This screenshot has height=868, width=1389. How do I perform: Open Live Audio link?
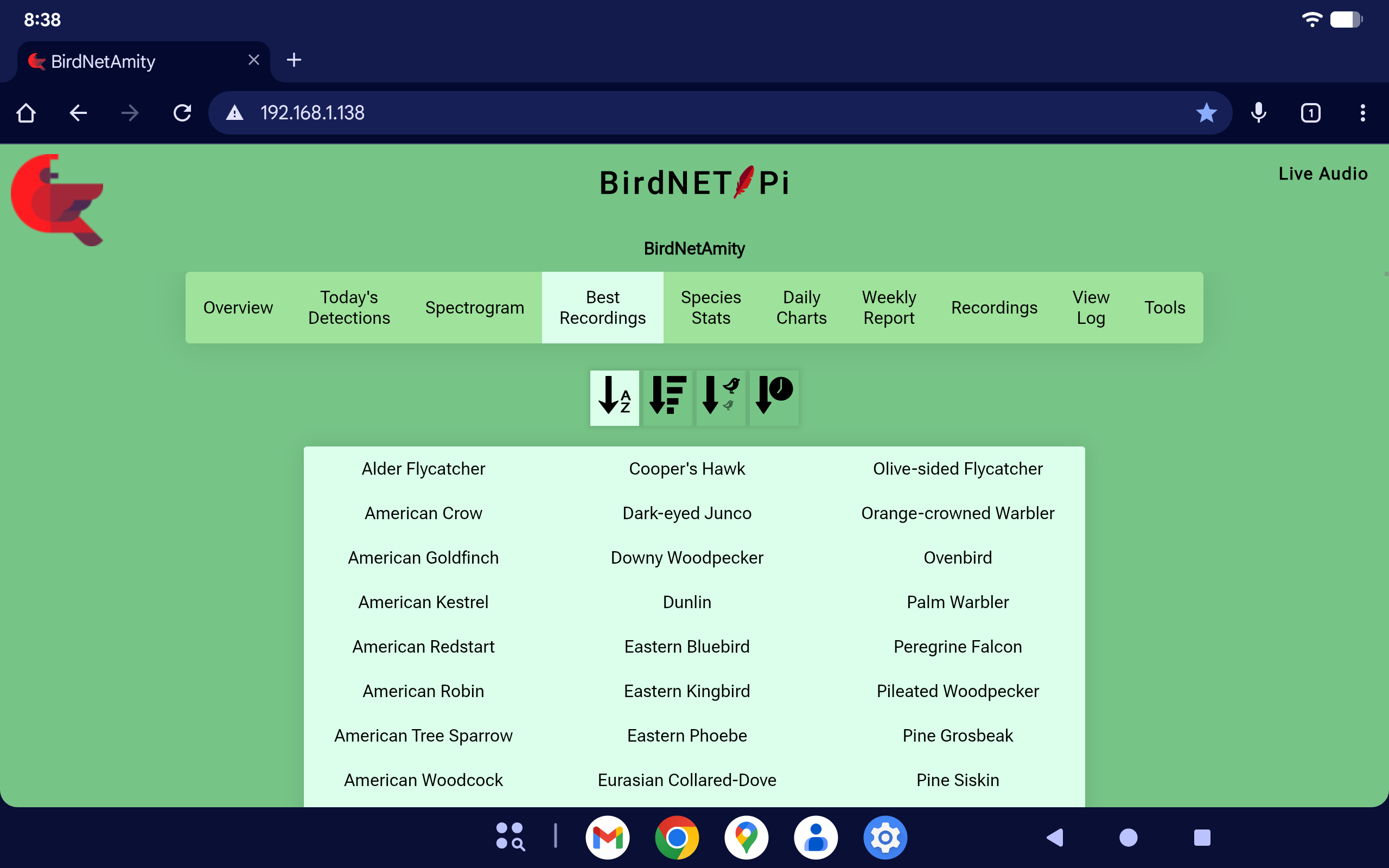(1322, 174)
